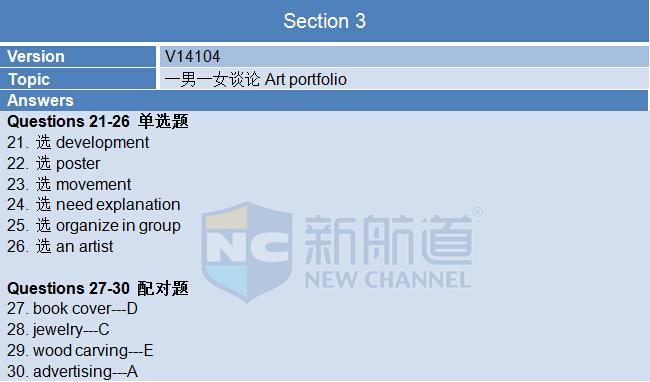Viewport: 650px width, 382px height.
Task: Select answer 22 poster
Action: coord(53,164)
